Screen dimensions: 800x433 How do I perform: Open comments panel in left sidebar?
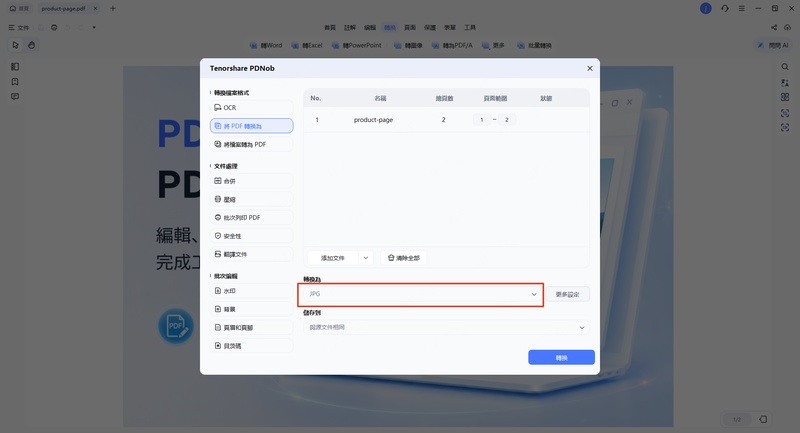[x=15, y=96]
